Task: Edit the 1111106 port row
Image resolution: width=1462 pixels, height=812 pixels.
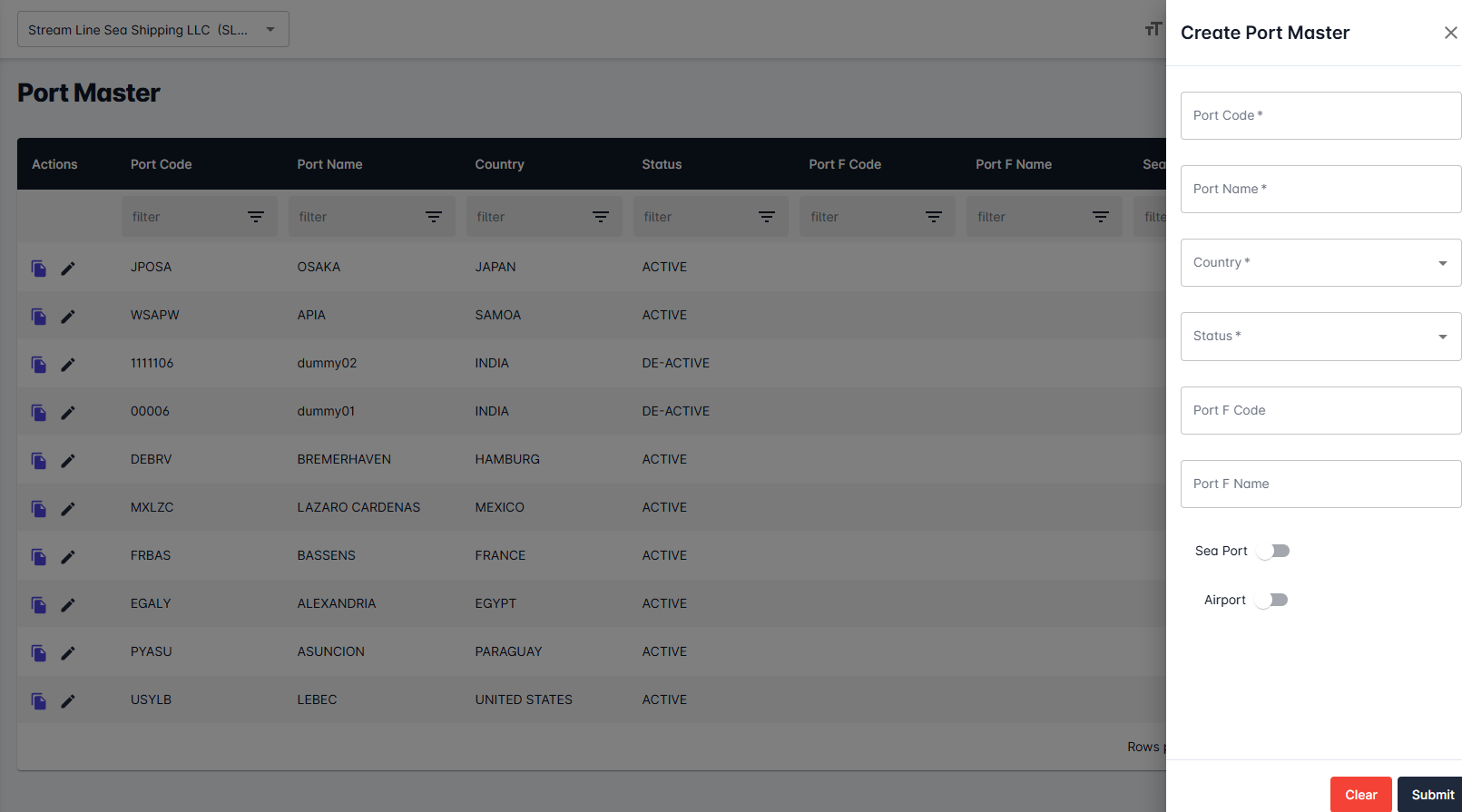Action: (x=68, y=364)
